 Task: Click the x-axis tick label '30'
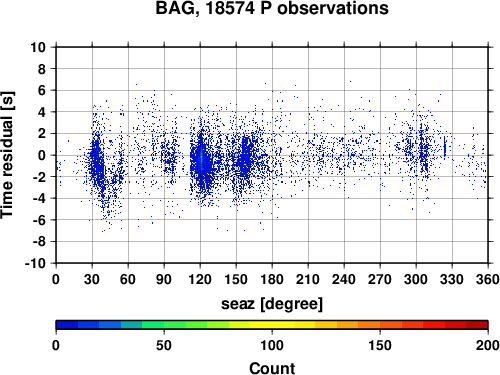coord(92,279)
